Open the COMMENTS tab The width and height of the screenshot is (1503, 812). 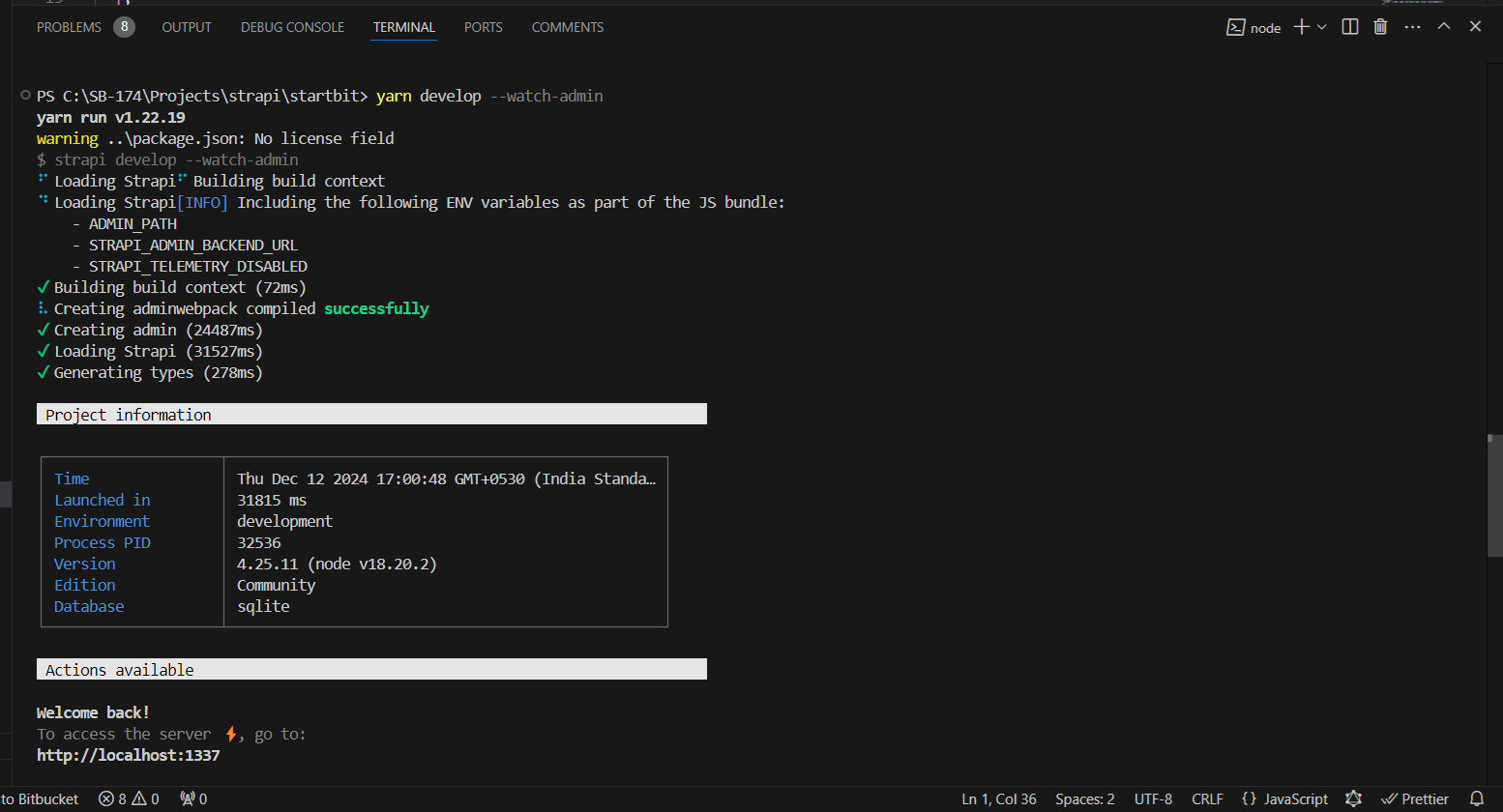coord(568,27)
